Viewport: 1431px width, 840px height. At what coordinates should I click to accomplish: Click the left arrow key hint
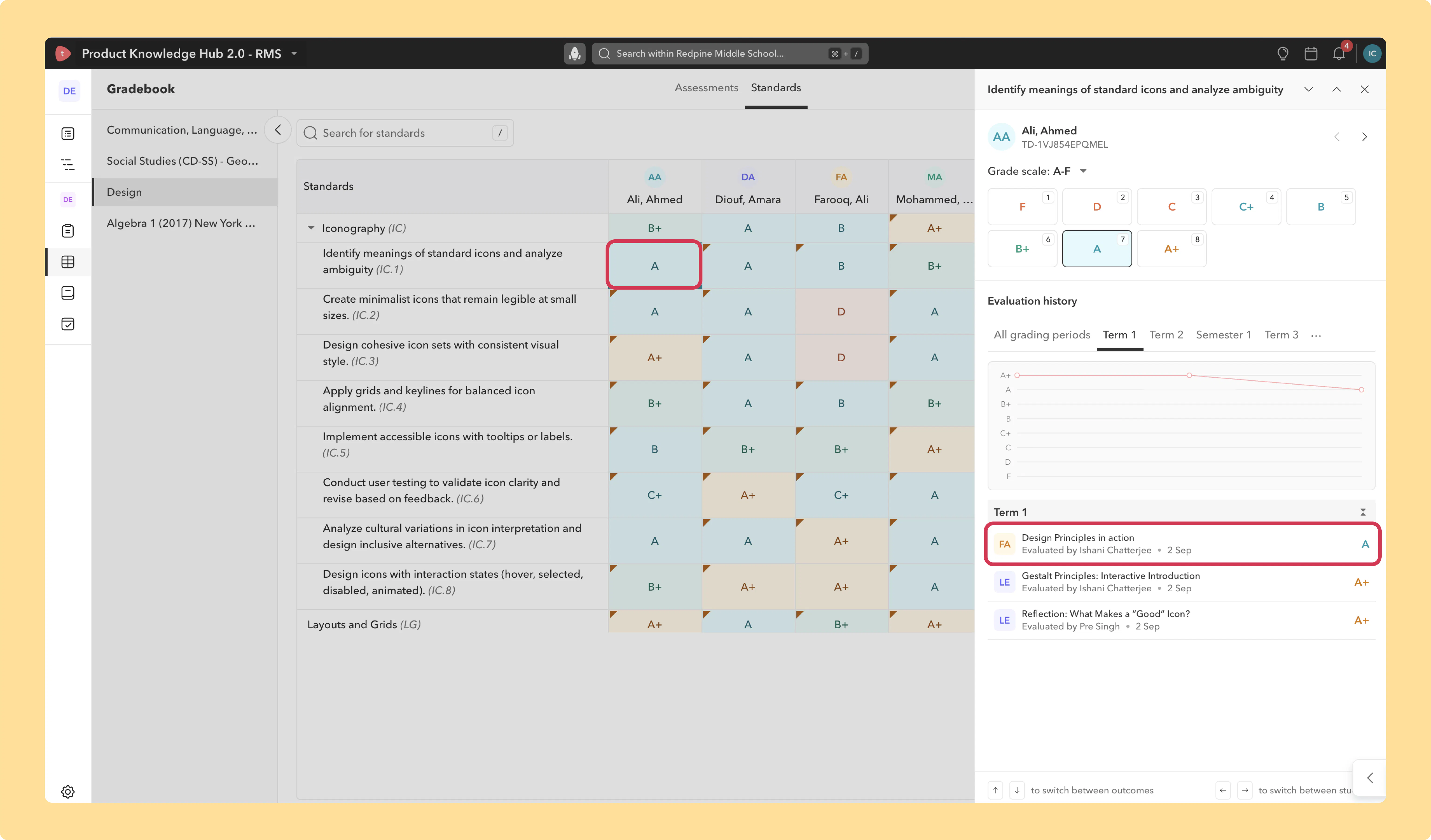(x=1223, y=790)
